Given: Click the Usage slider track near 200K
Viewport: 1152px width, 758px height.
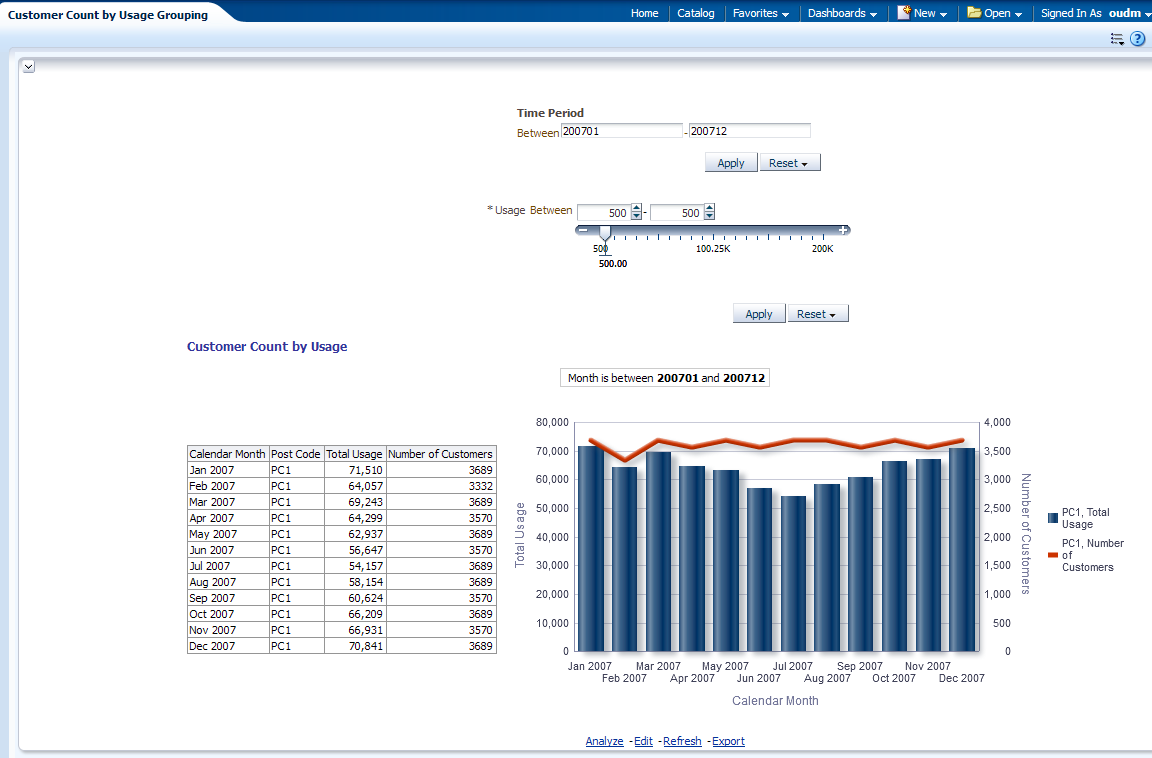Looking at the screenshot, I should (x=823, y=231).
